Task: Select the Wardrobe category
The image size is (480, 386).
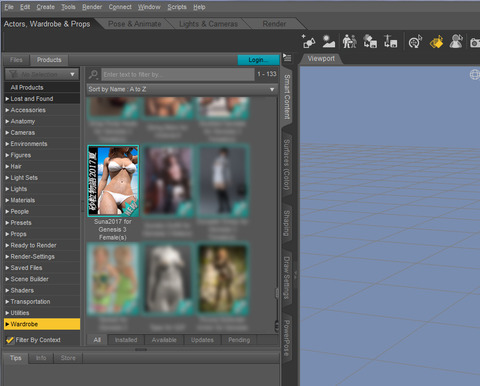Action: (x=42, y=324)
